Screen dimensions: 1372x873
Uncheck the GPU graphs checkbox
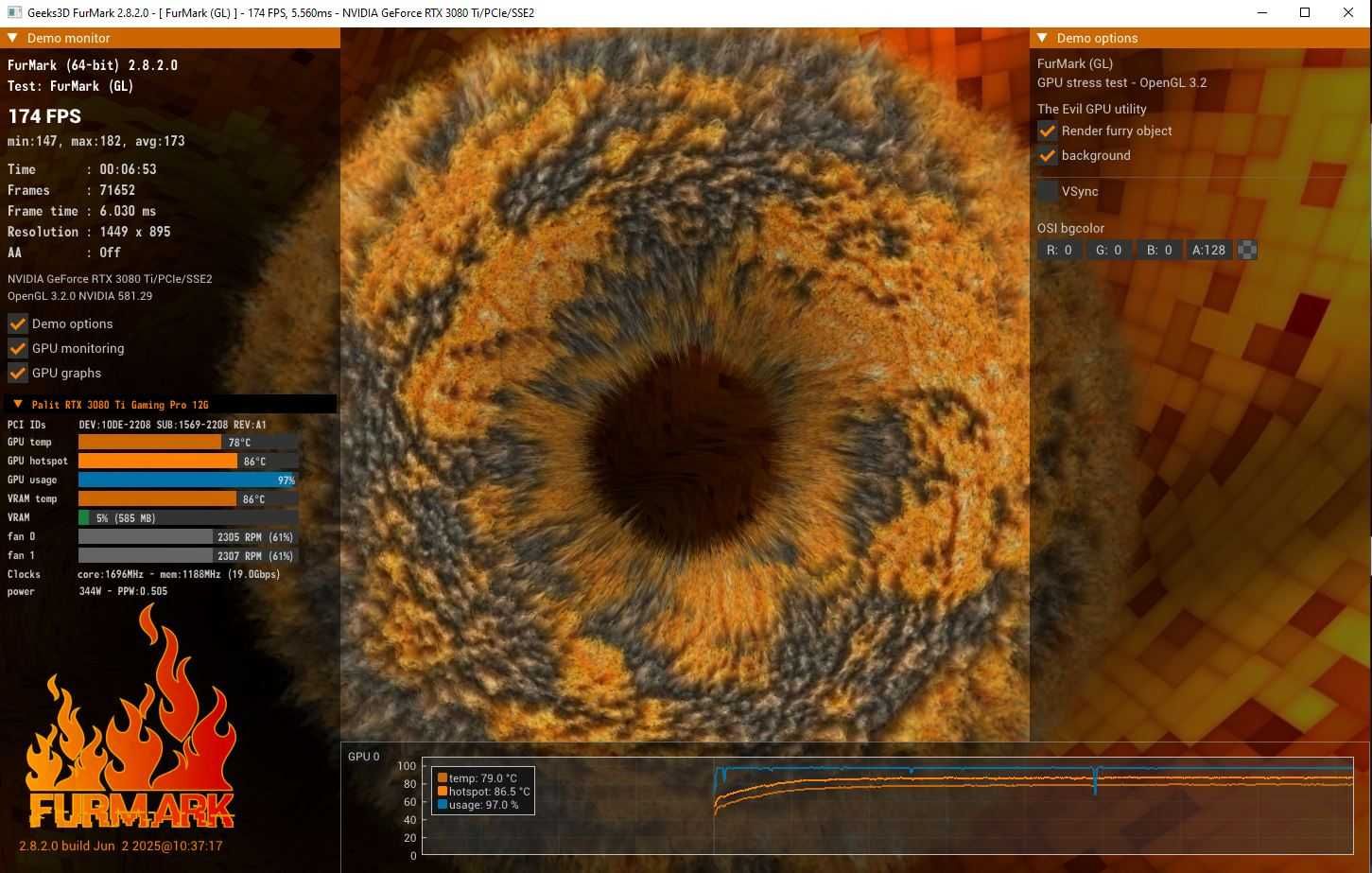[17, 373]
